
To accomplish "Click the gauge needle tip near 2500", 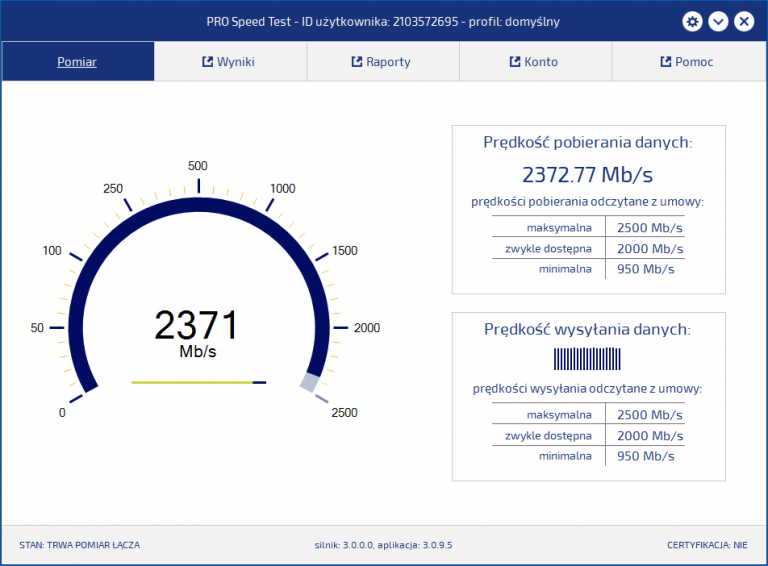I will coord(311,383).
